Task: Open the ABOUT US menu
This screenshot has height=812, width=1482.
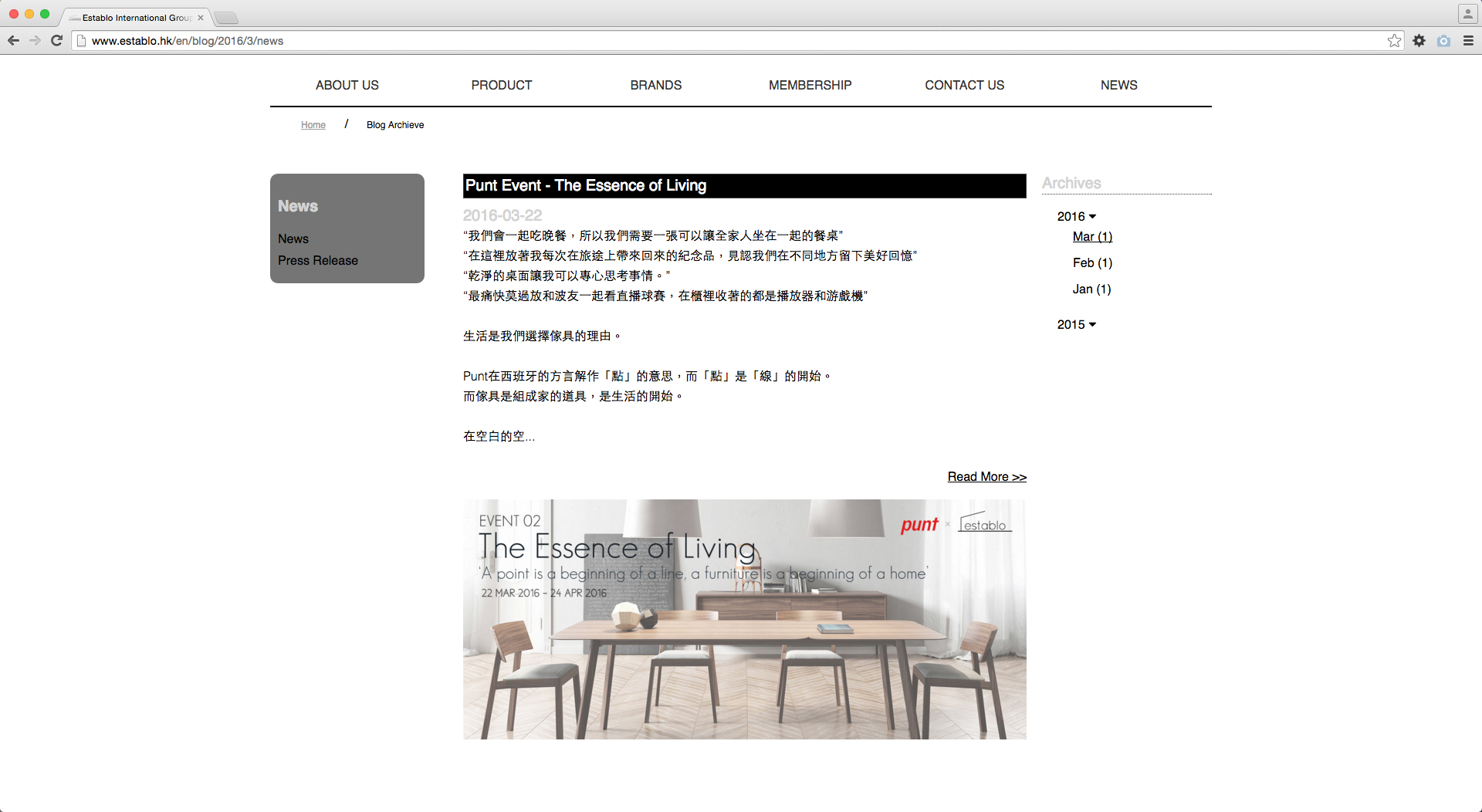Action: (347, 86)
